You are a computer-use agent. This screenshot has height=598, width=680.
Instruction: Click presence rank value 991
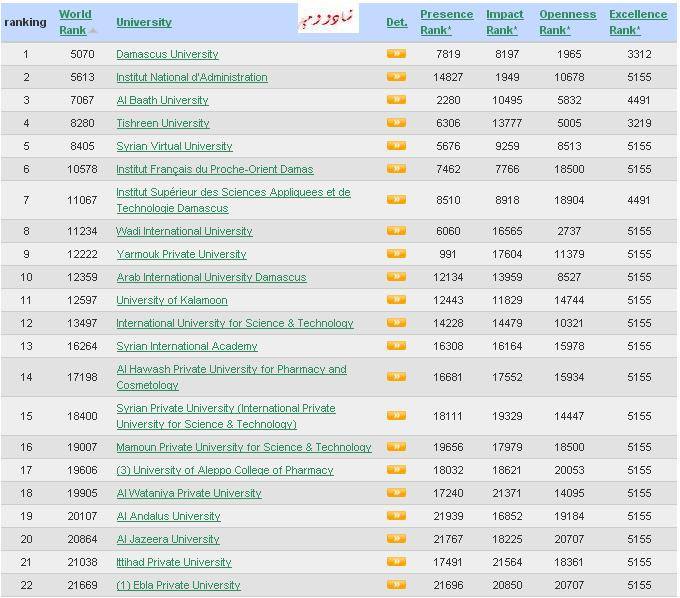coord(448,254)
